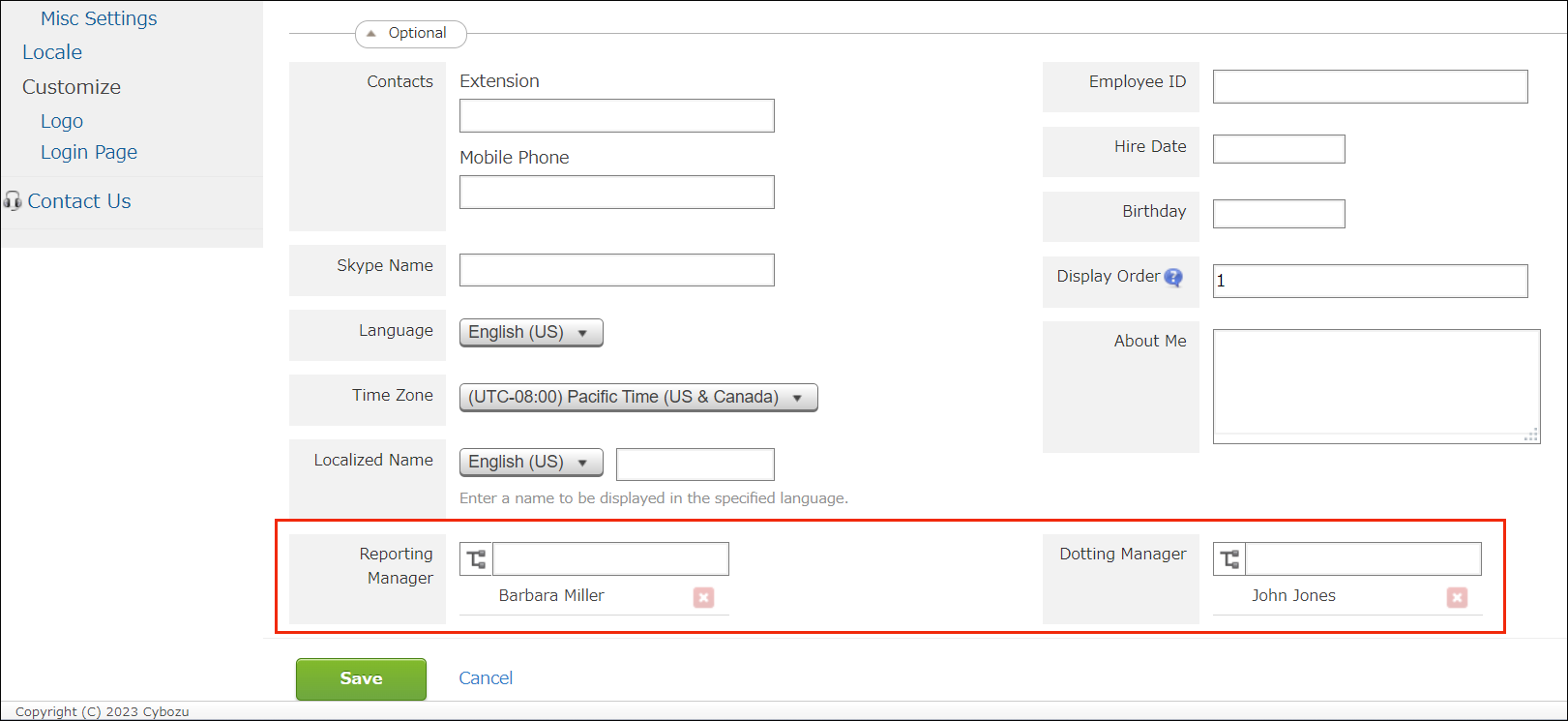
Task: Open Misc Settings in sidebar
Action: point(99,18)
